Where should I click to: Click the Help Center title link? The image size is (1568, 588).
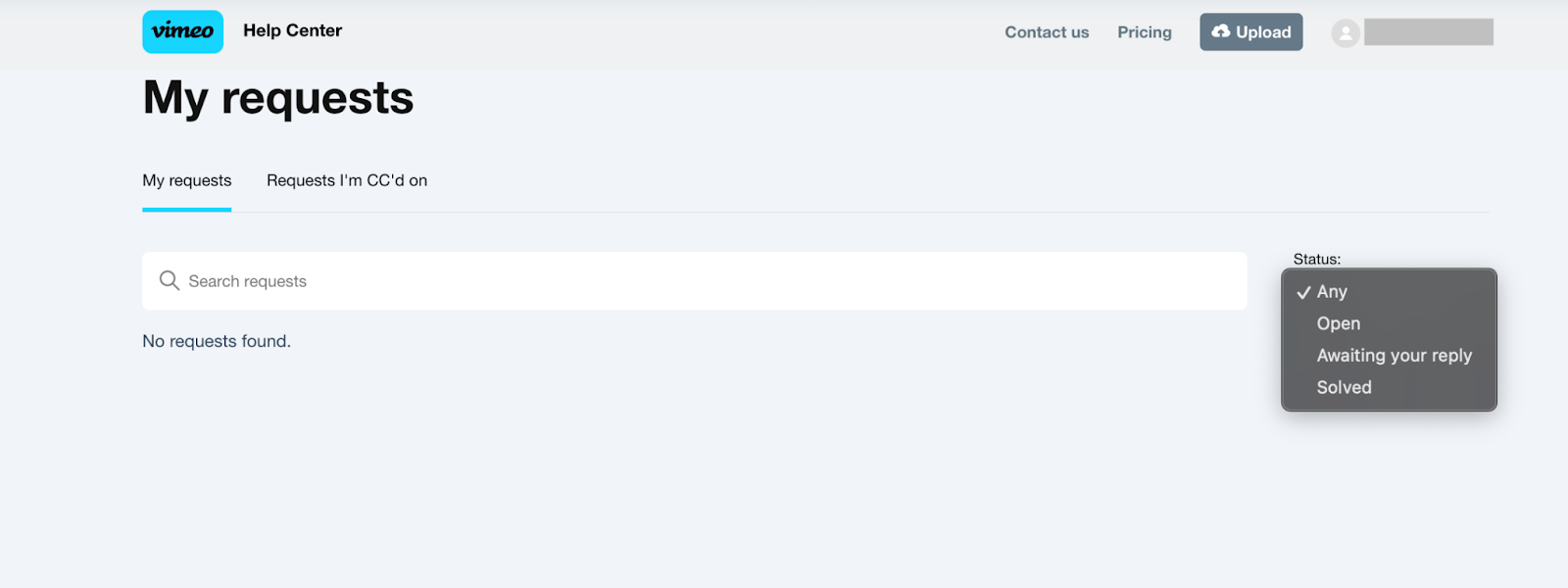click(x=293, y=30)
